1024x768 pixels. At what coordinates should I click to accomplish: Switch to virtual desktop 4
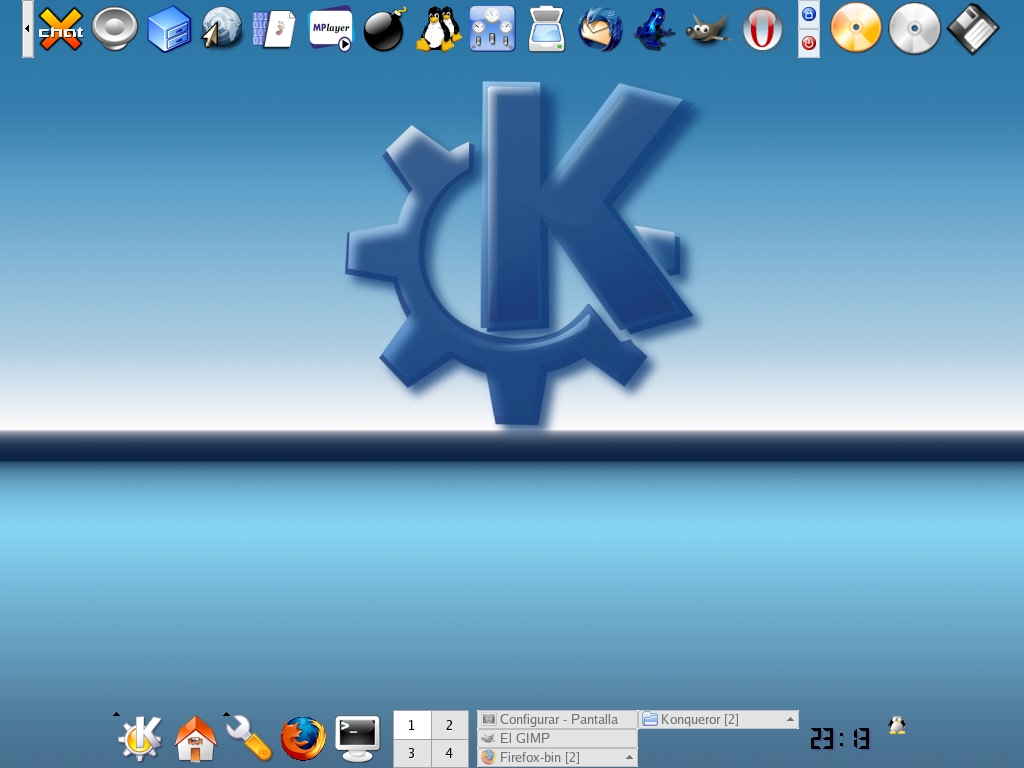coord(449,753)
